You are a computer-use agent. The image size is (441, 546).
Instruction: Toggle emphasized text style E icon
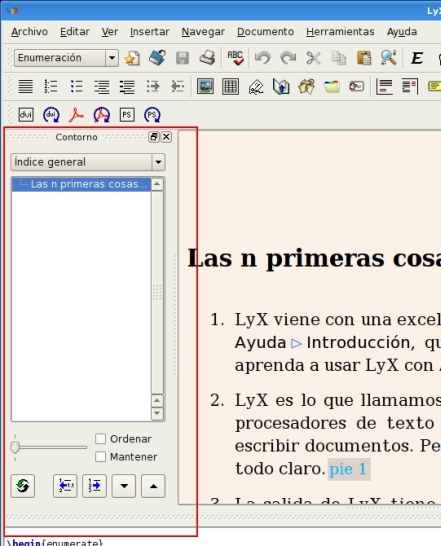pos(417,58)
